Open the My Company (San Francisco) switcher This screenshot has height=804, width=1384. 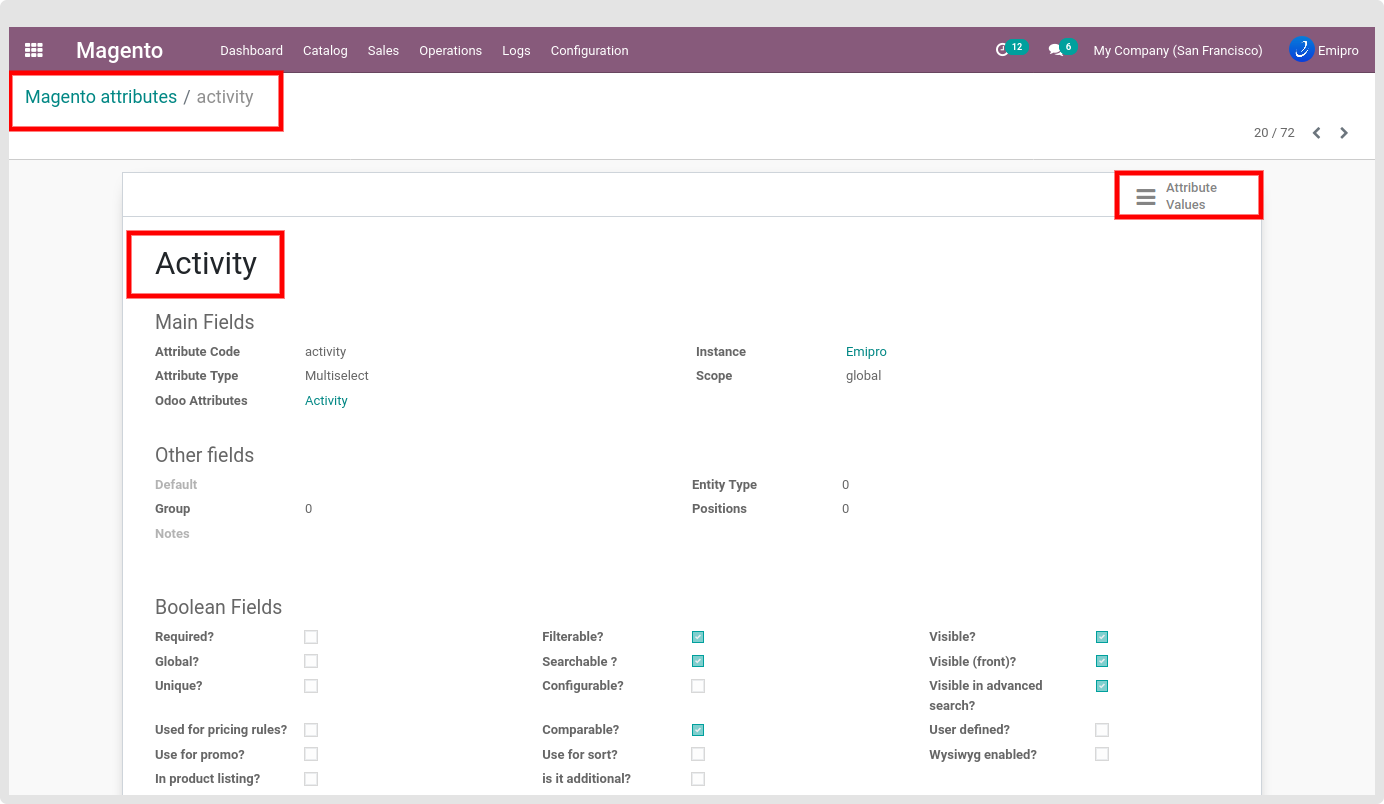coord(1177,51)
